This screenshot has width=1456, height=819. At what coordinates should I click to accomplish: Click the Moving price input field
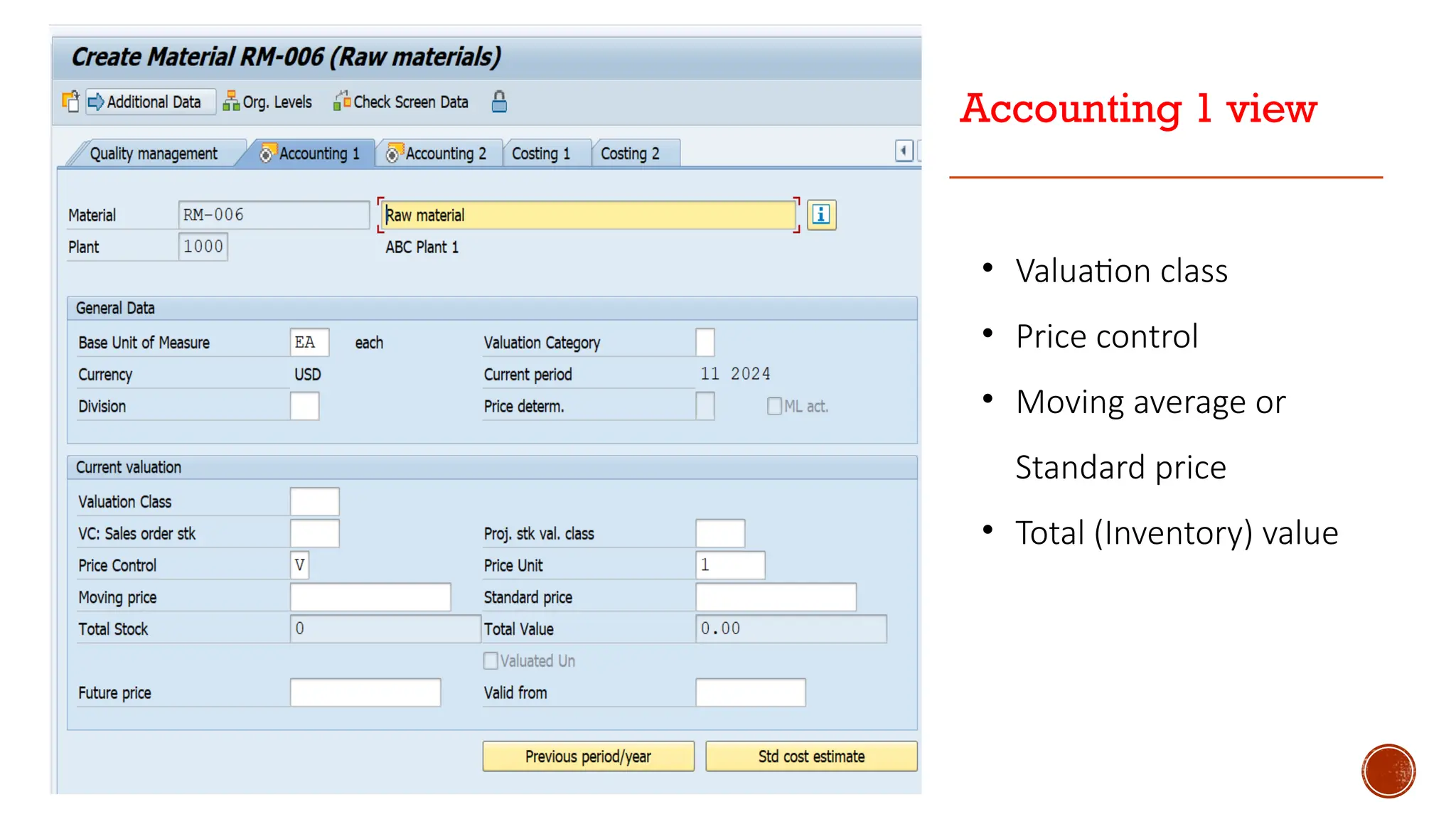[370, 597]
